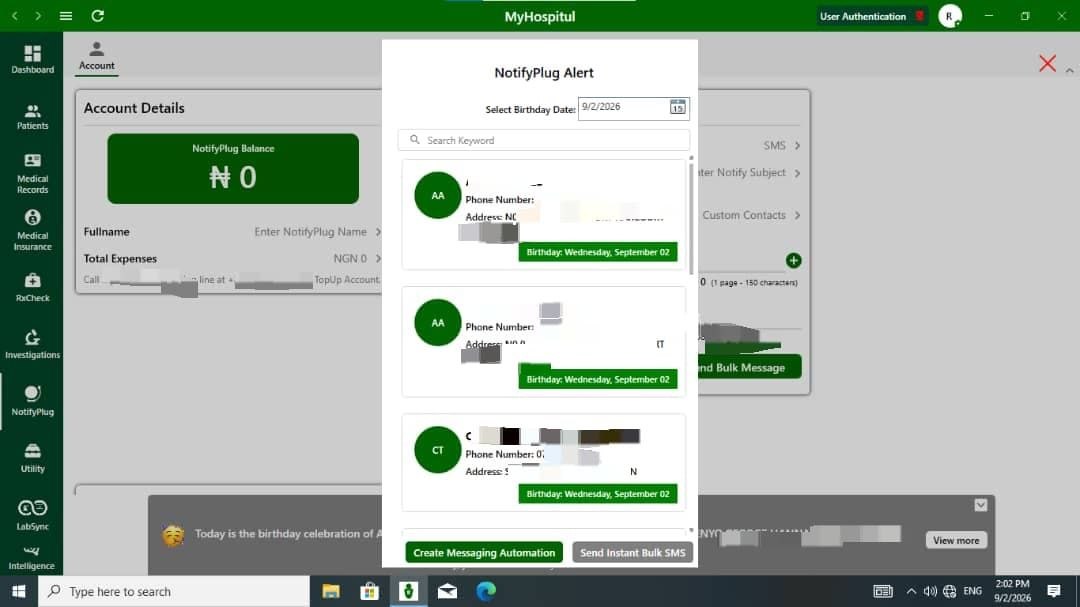Go to Patients in the sidebar
This screenshot has width=1080, height=607.
(x=32, y=116)
